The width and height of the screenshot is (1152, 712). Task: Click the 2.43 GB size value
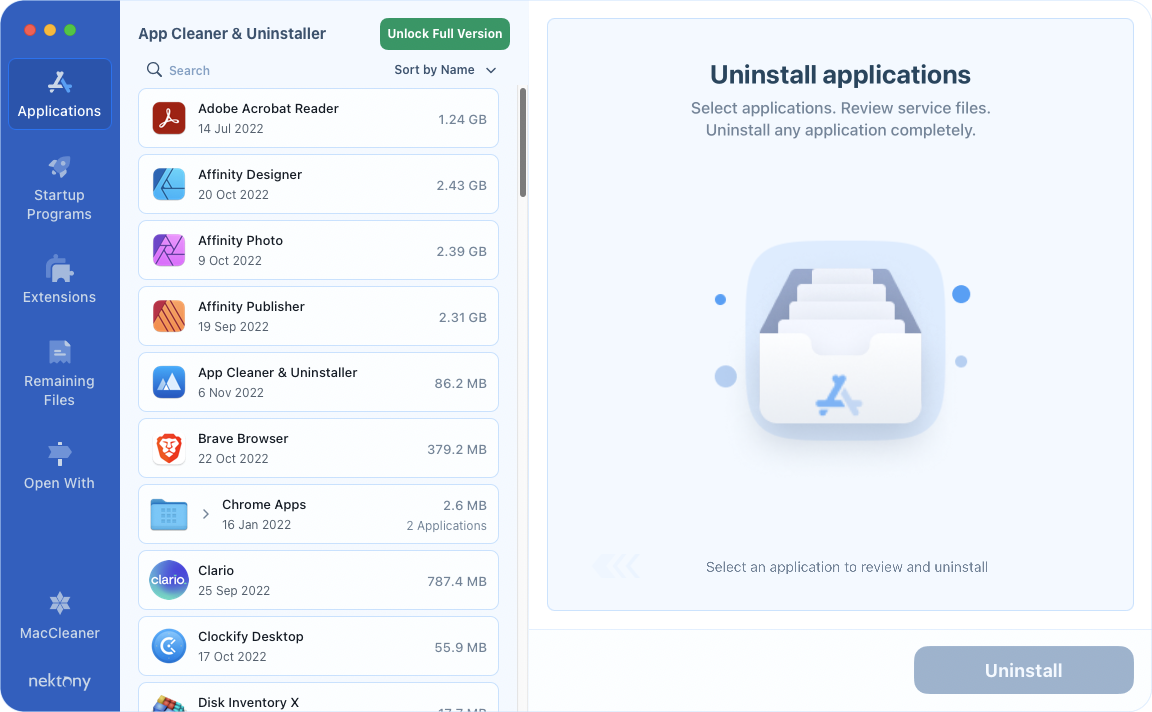click(x=461, y=186)
